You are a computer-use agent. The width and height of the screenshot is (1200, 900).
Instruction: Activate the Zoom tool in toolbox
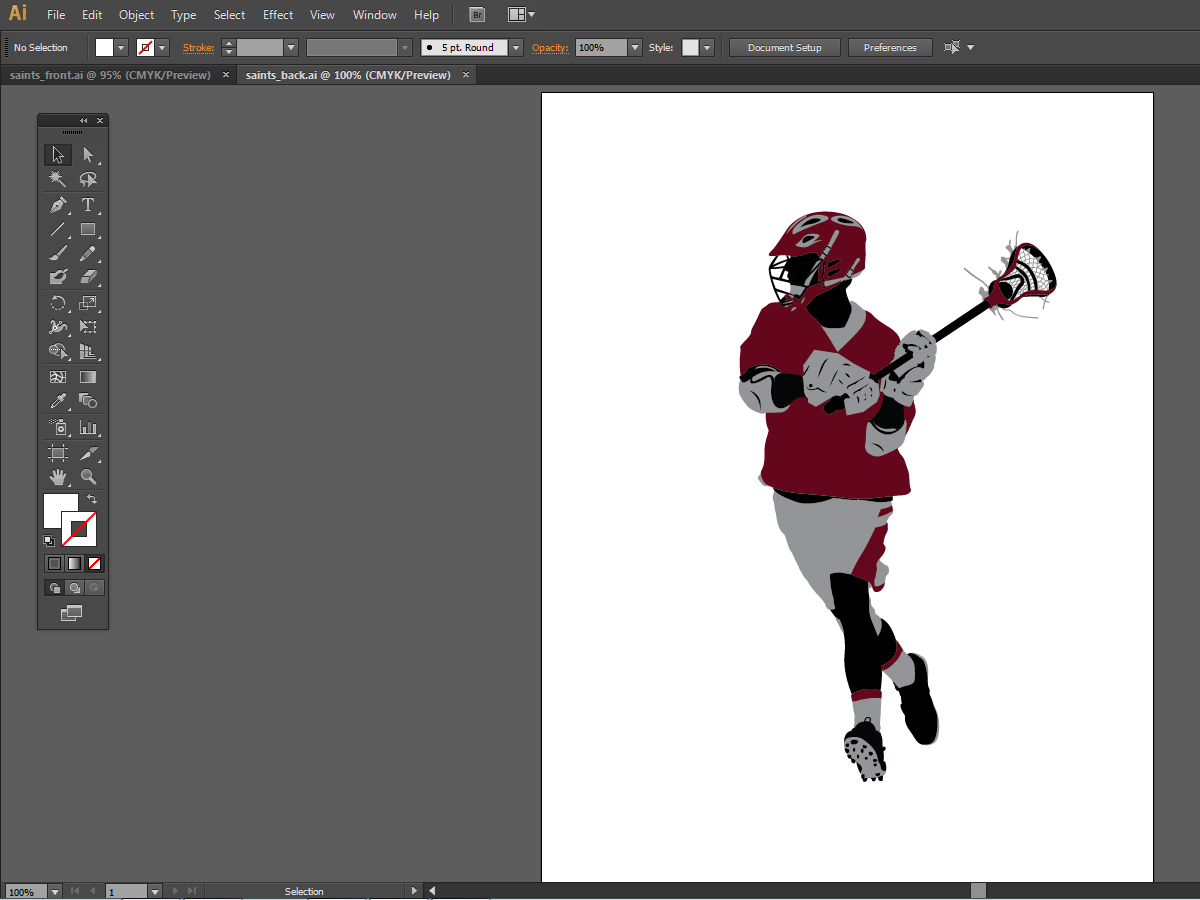click(88, 477)
